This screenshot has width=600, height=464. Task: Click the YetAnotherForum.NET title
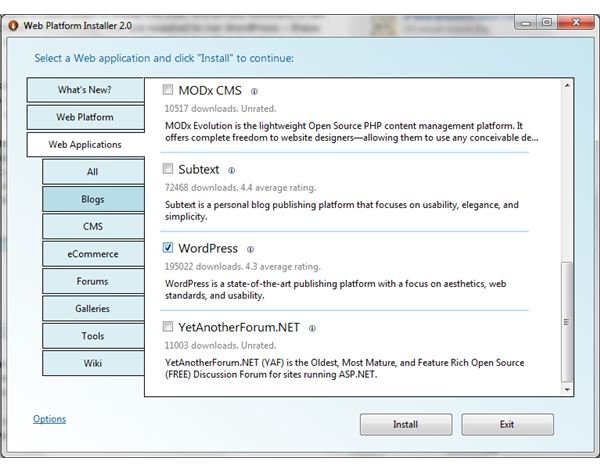[x=239, y=327]
